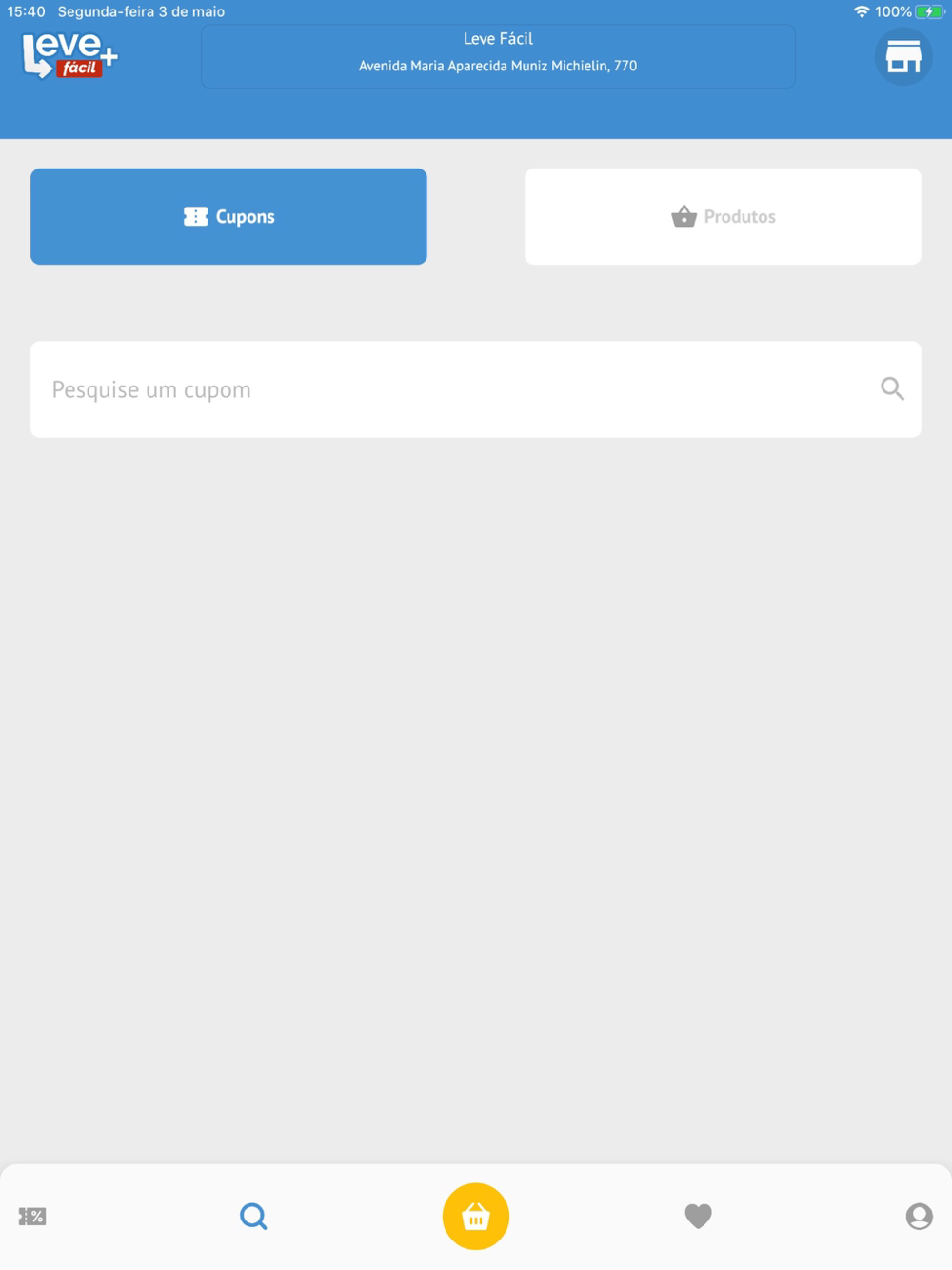Click the magnifier in coupon search box
Screen dimensions: 952x1270
pyautogui.click(x=892, y=388)
